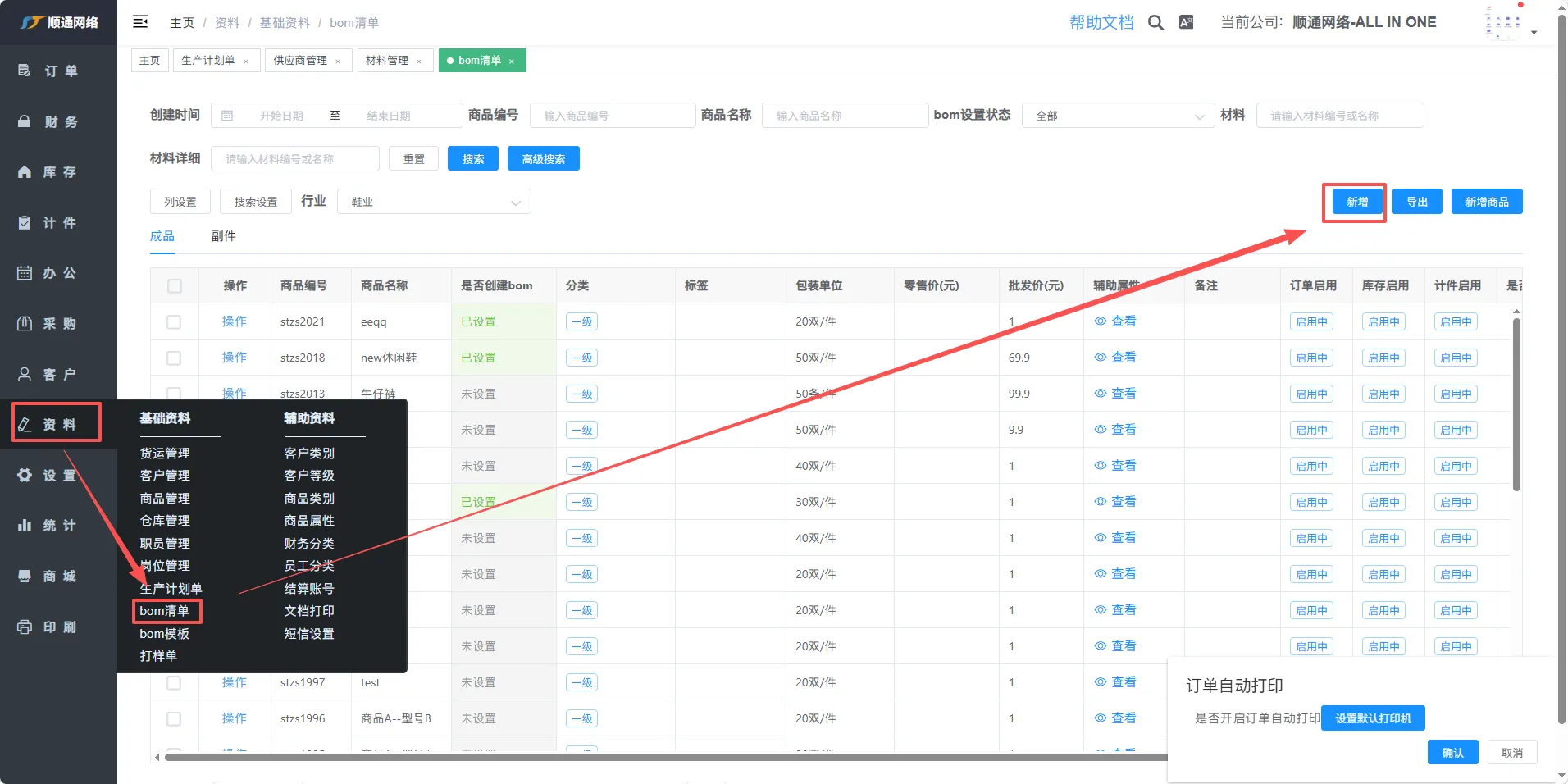
Task: Click the search magnifier icon in header
Action: point(1155,23)
